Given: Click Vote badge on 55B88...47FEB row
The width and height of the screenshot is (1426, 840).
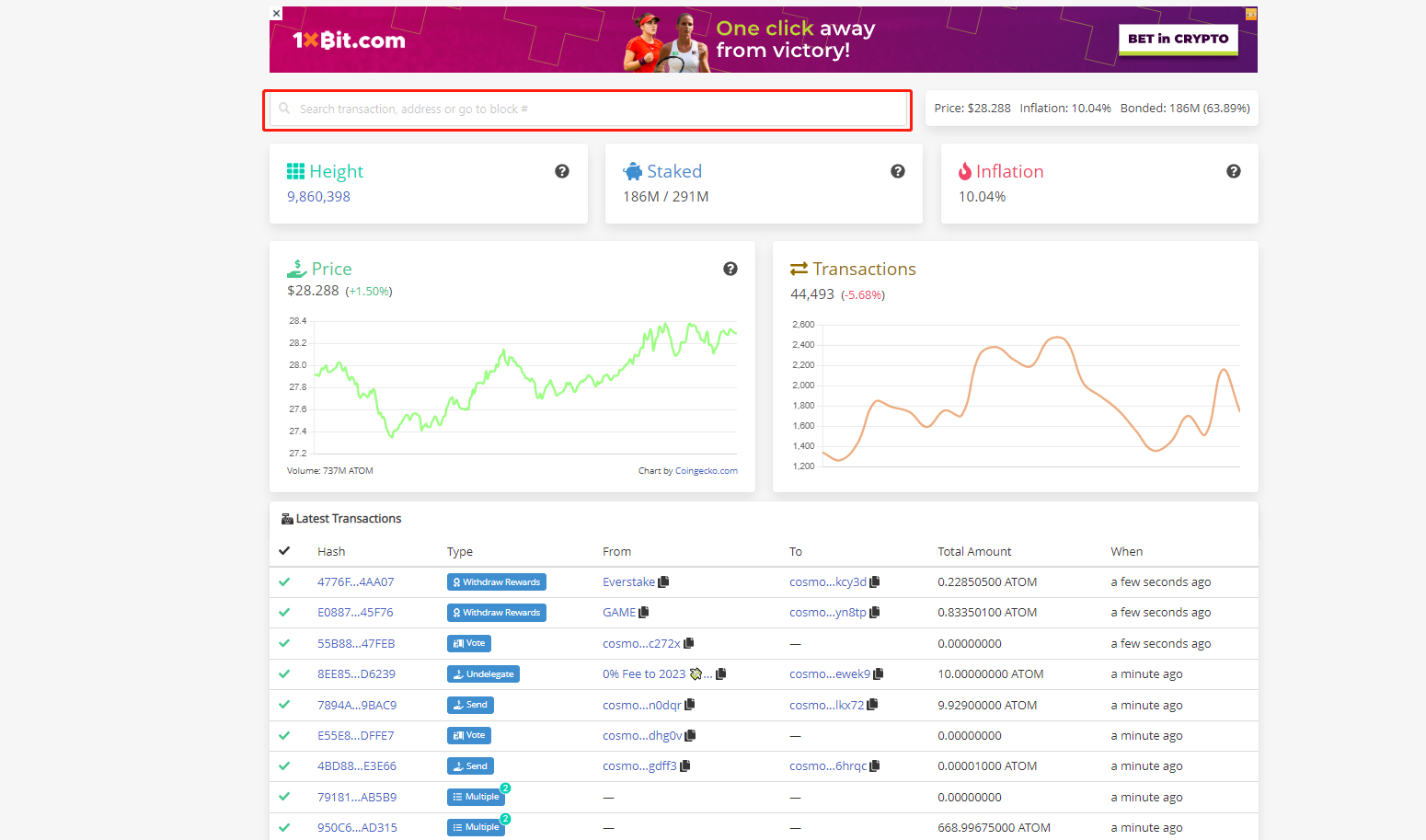Looking at the screenshot, I should coord(469,643).
